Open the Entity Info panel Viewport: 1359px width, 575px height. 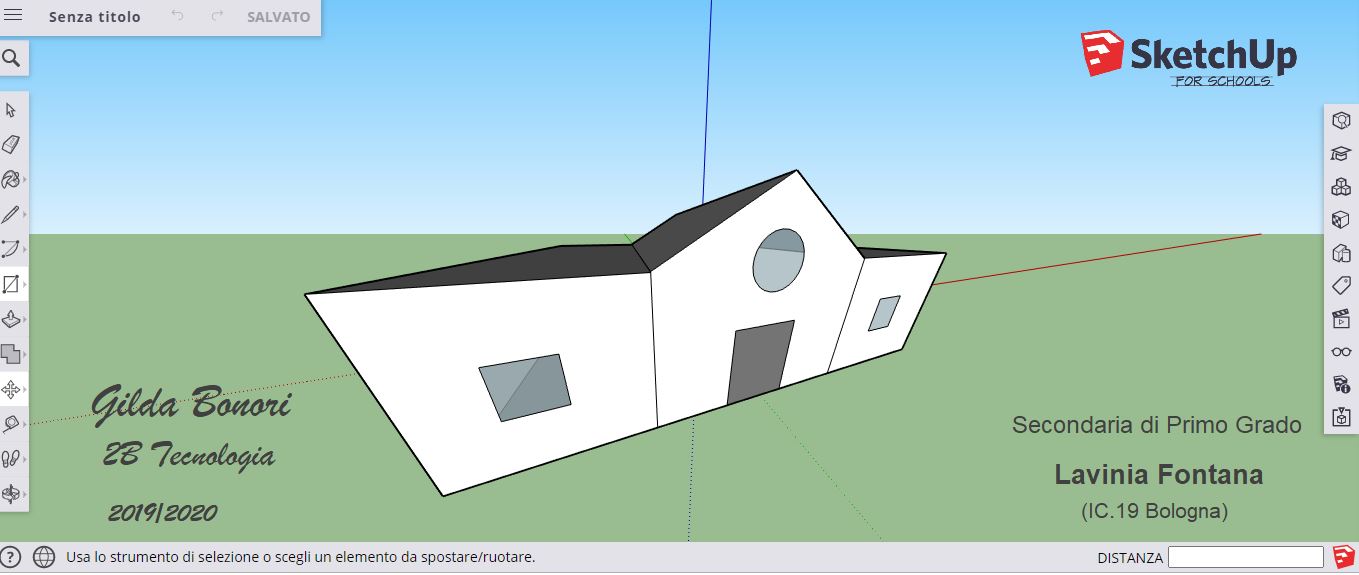coord(1341,120)
